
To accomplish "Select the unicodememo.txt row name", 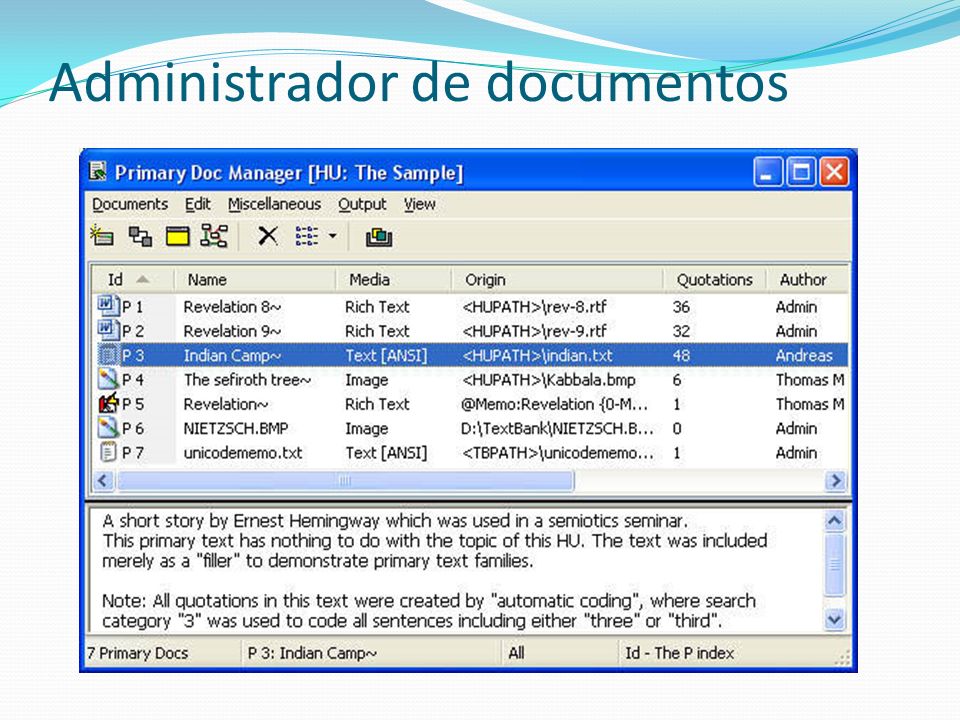I will (242, 453).
